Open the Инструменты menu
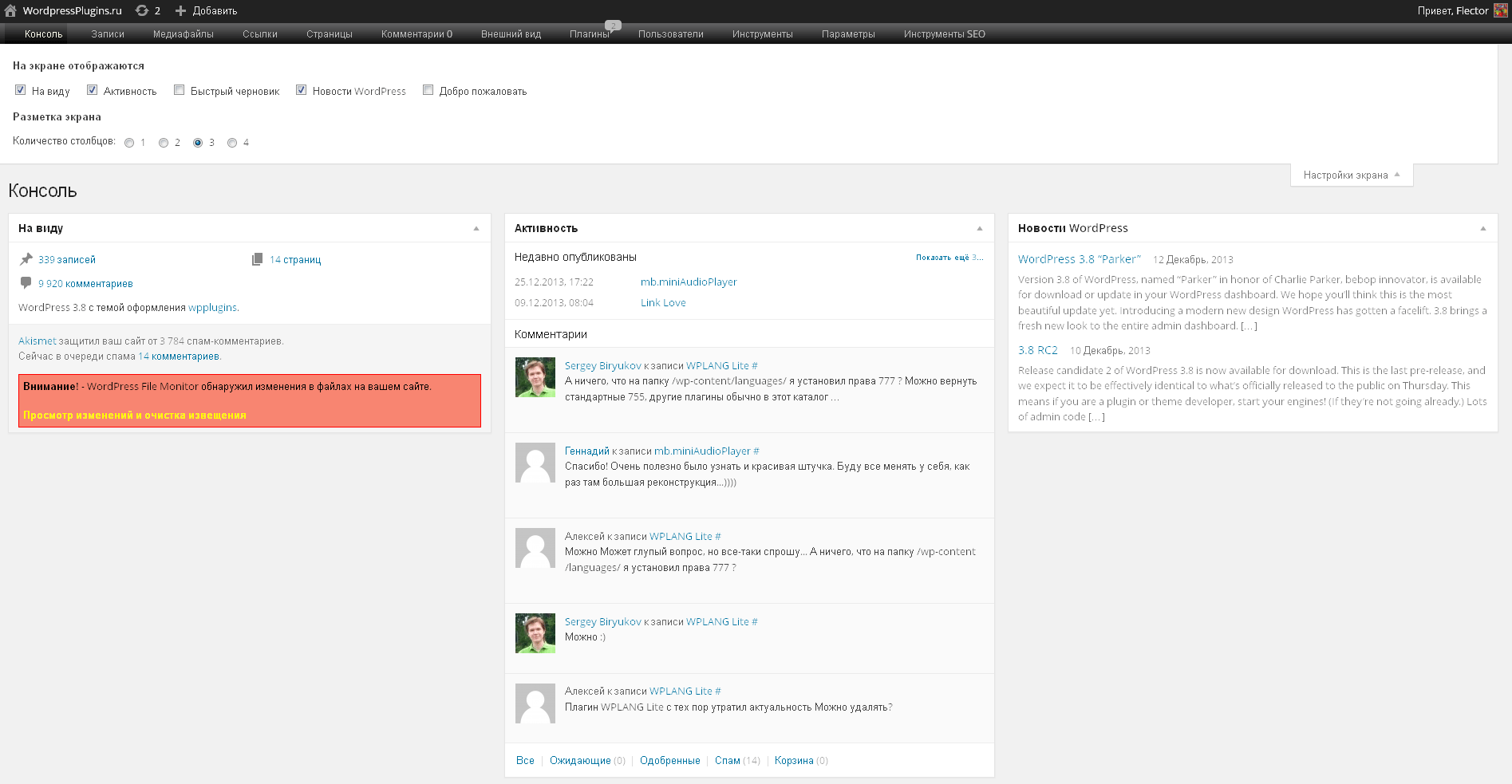 click(x=763, y=33)
